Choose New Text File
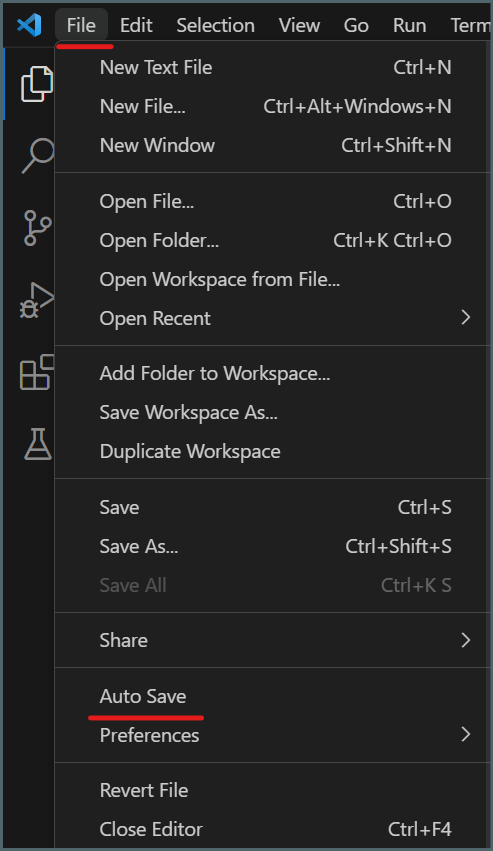Viewport: 493px width, 851px height. [273, 67]
